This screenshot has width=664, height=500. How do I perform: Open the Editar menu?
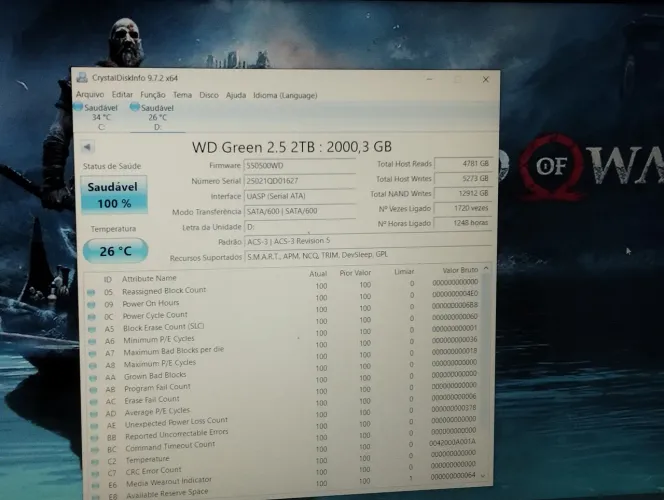coord(122,95)
